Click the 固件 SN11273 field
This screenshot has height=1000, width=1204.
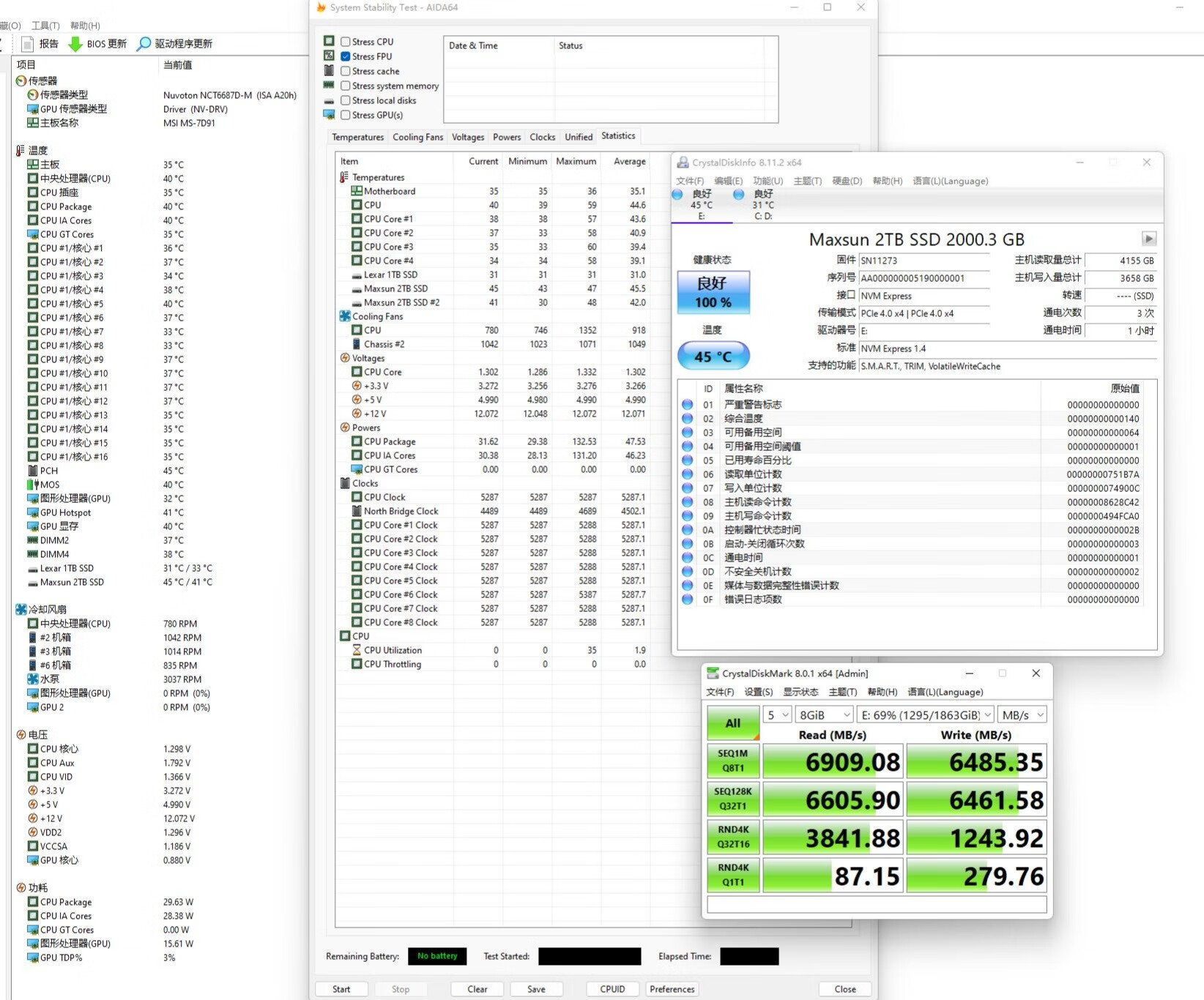pos(924,261)
